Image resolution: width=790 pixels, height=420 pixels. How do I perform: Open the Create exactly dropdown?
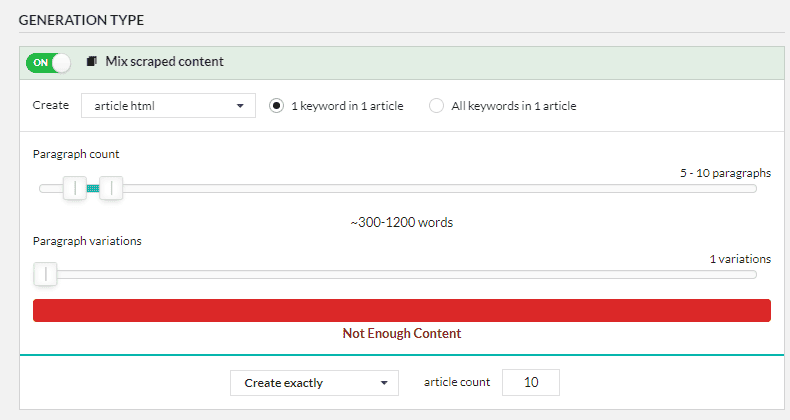314,383
